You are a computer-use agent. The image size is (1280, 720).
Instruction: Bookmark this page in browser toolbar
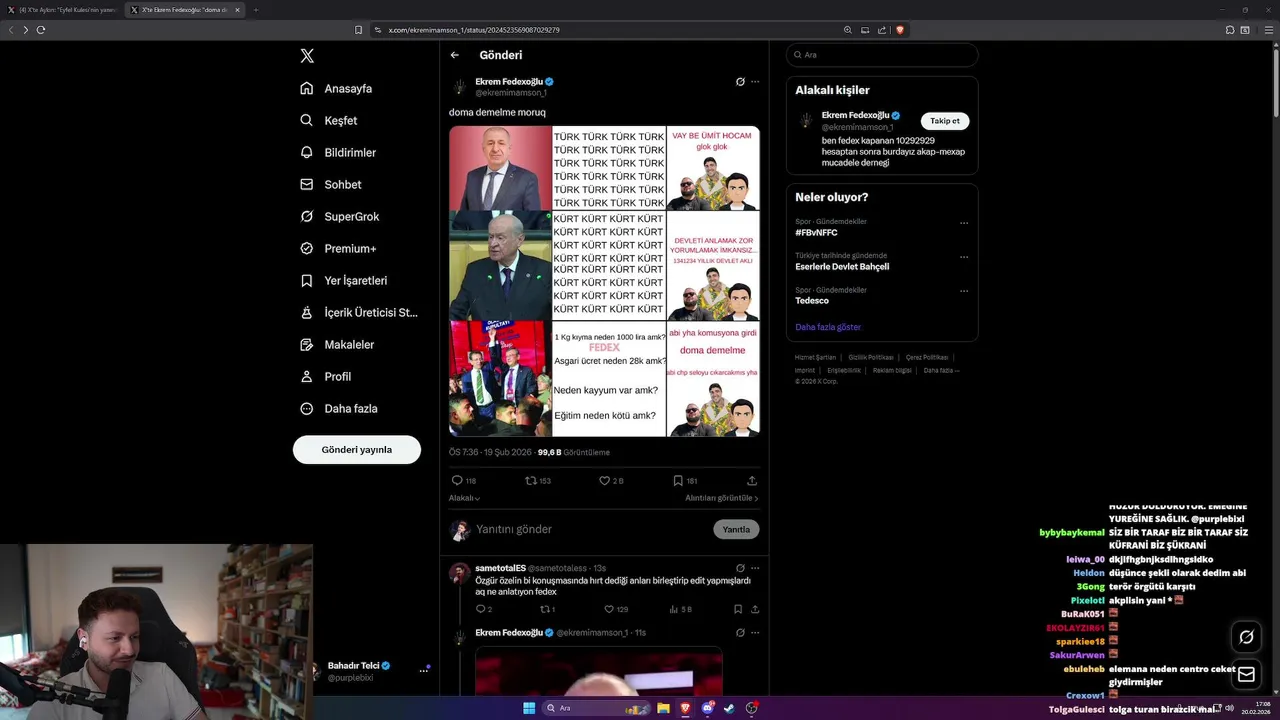point(358,30)
